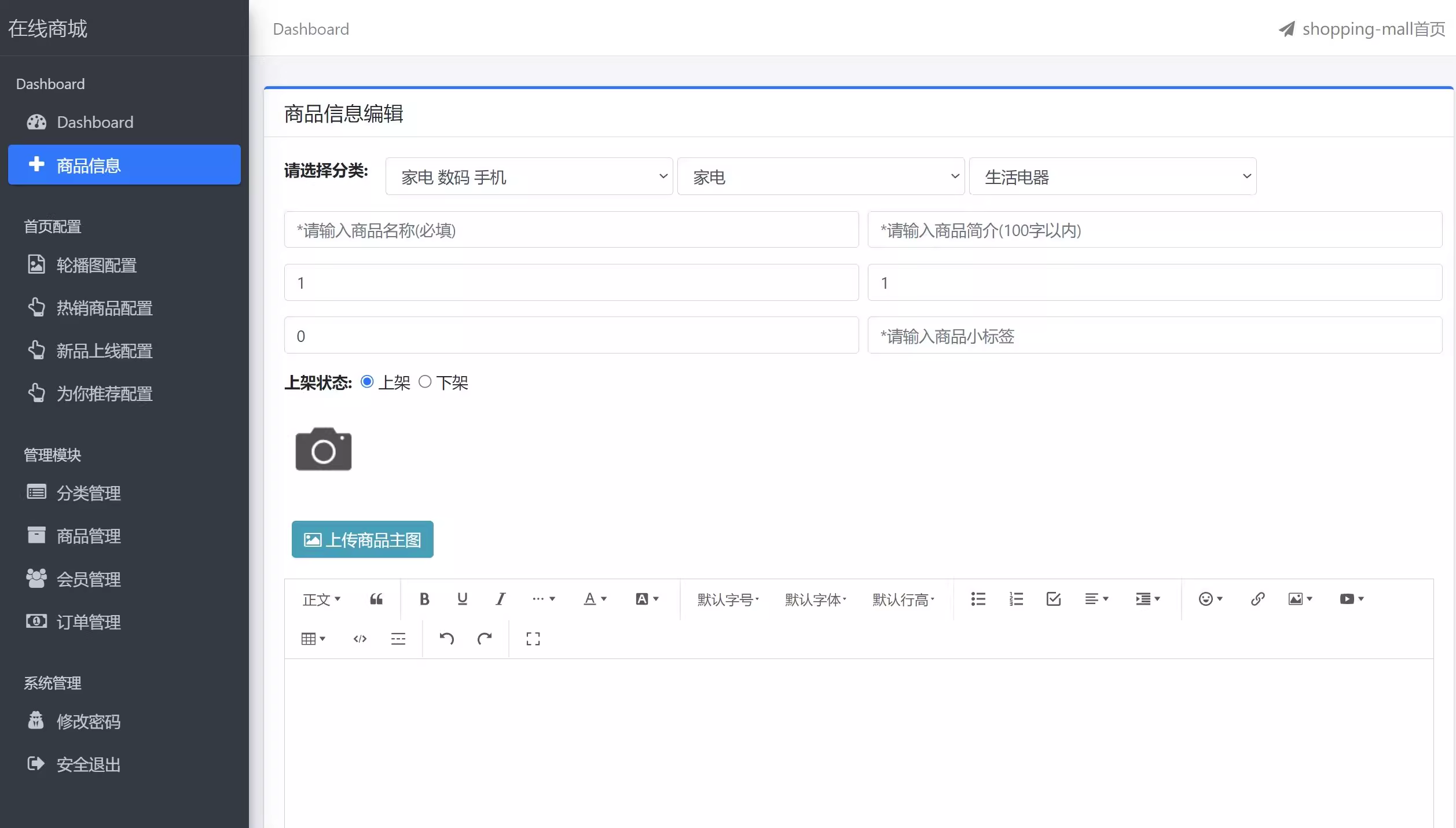The height and width of the screenshot is (828, 1456).
Task: Open 修改密码 in the sidebar
Action: pos(124,722)
